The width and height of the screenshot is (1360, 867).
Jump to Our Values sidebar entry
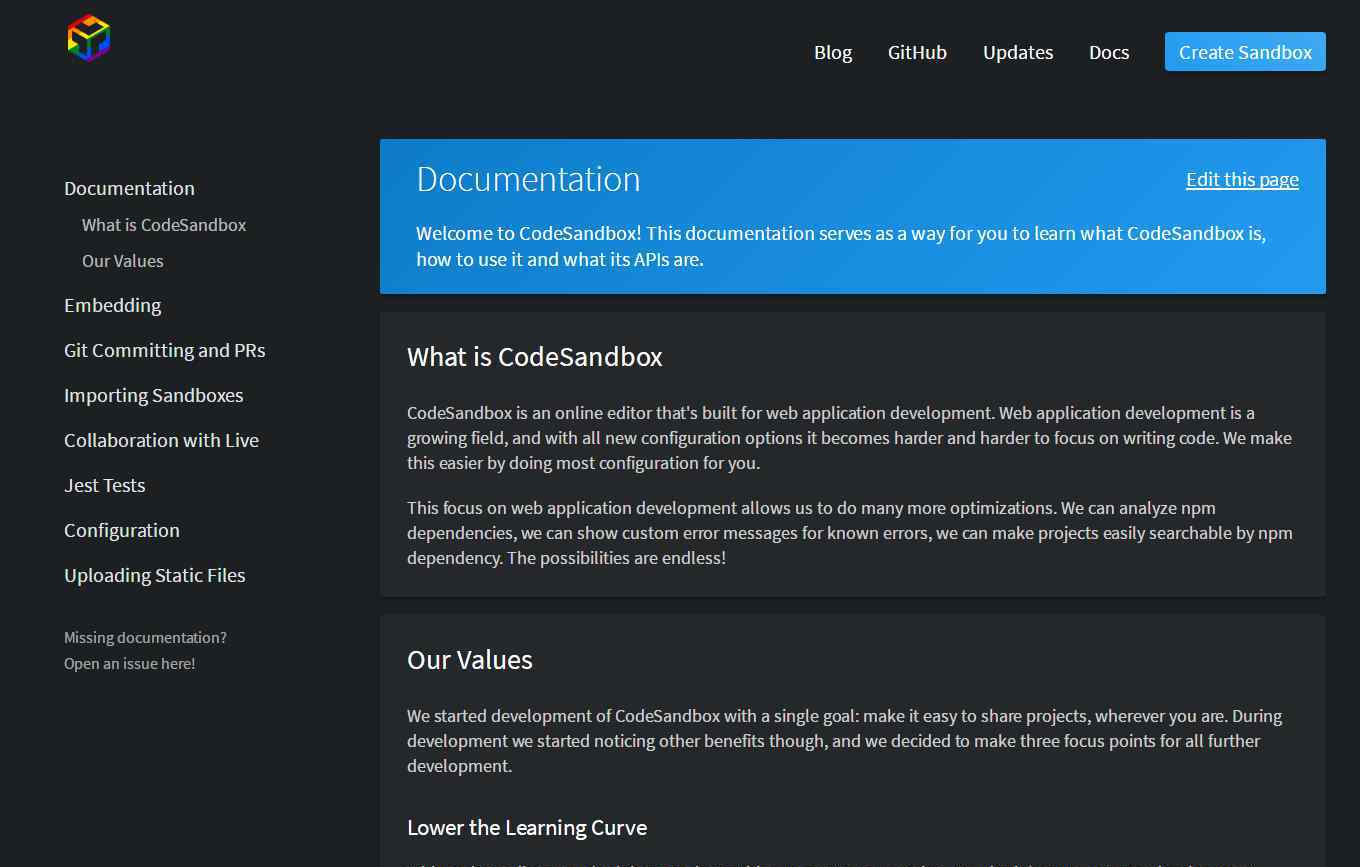pos(123,261)
